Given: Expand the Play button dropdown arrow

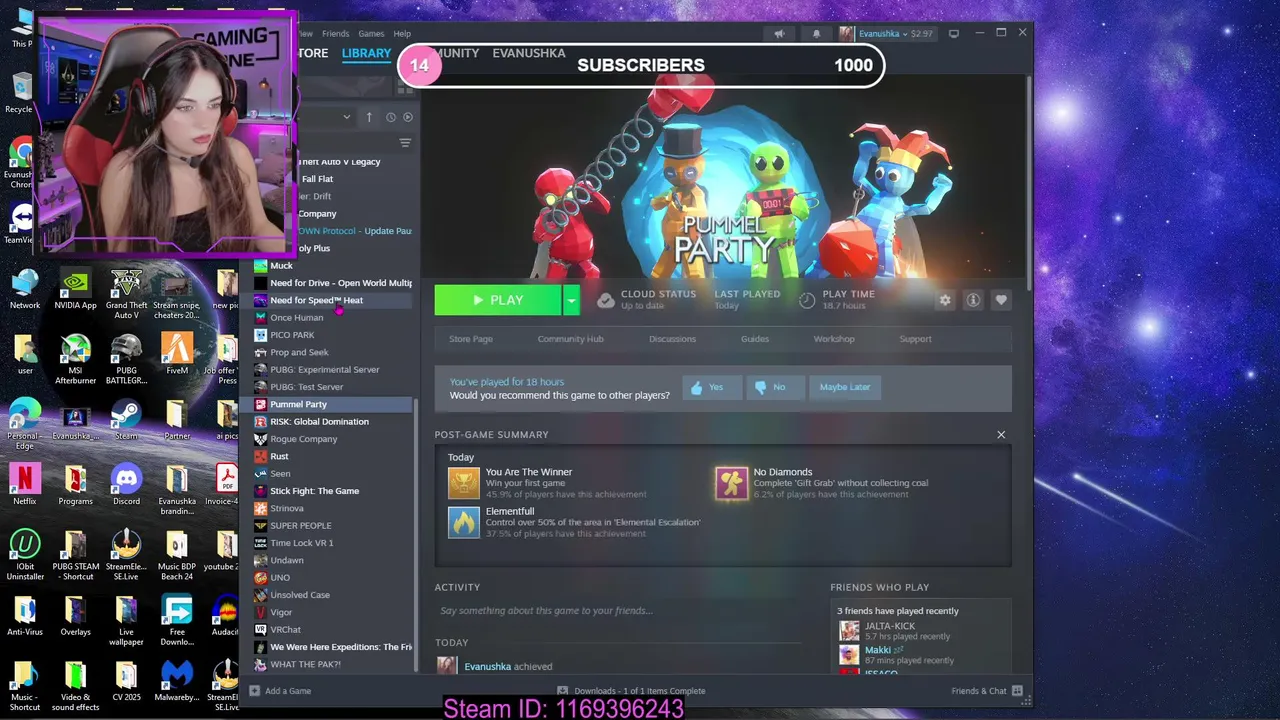Looking at the screenshot, I should point(571,300).
